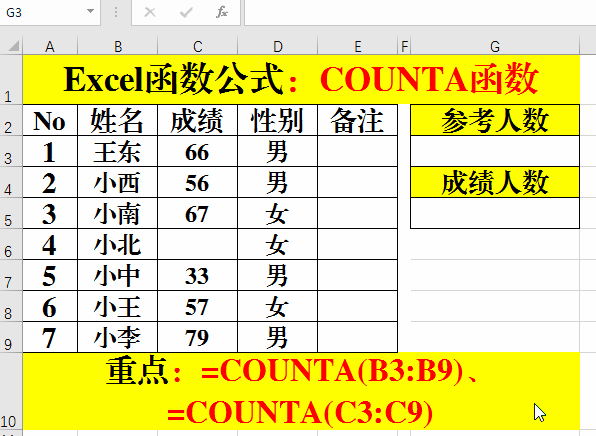The image size is (596, 436).
Task: Click the score cell '33'
Action: tap(198, 275)
